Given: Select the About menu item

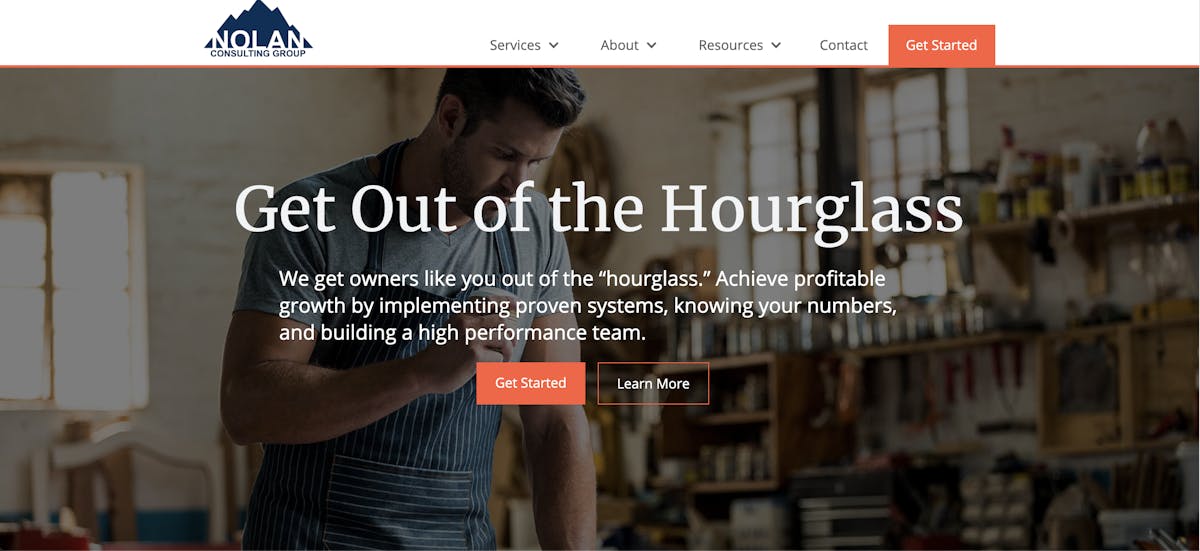Looking at the screenshot, I should click(x=619, y=45).
